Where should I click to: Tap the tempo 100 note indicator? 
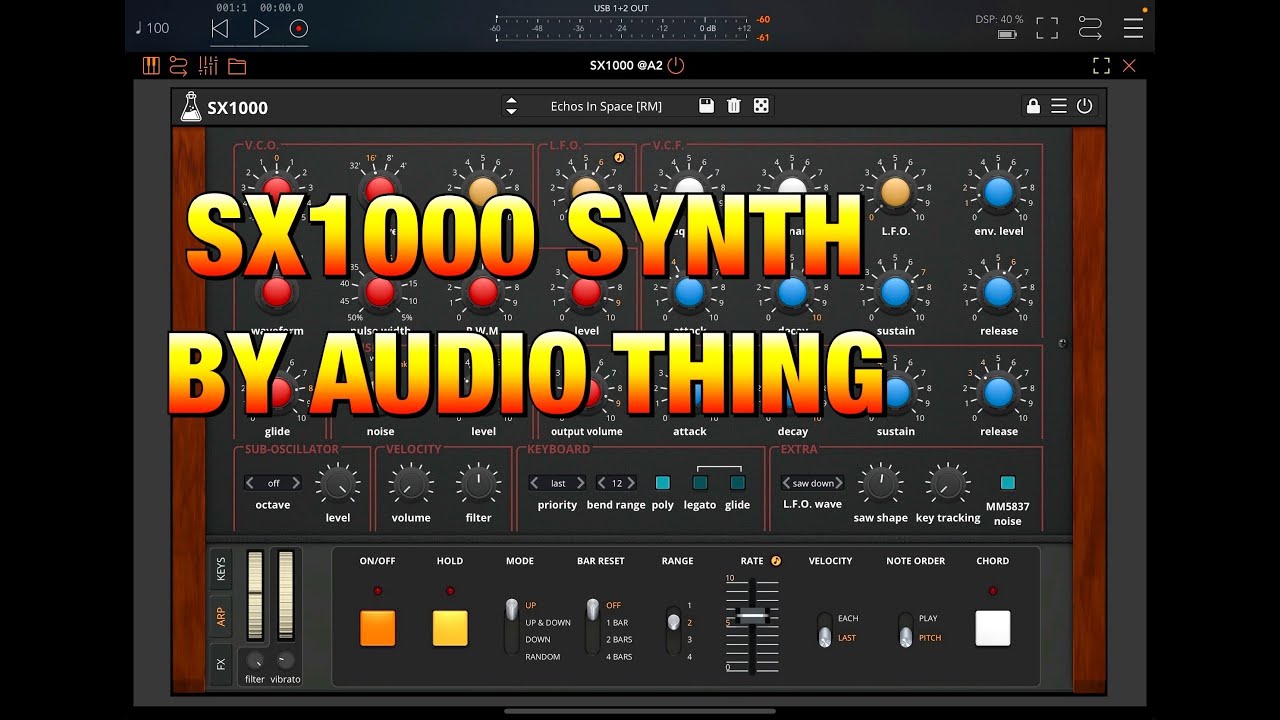(x=153, y=28)
